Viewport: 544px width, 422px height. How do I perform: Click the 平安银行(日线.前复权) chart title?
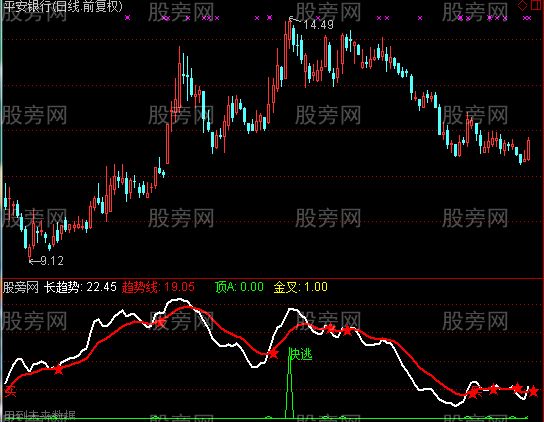(x=63, y=6)
